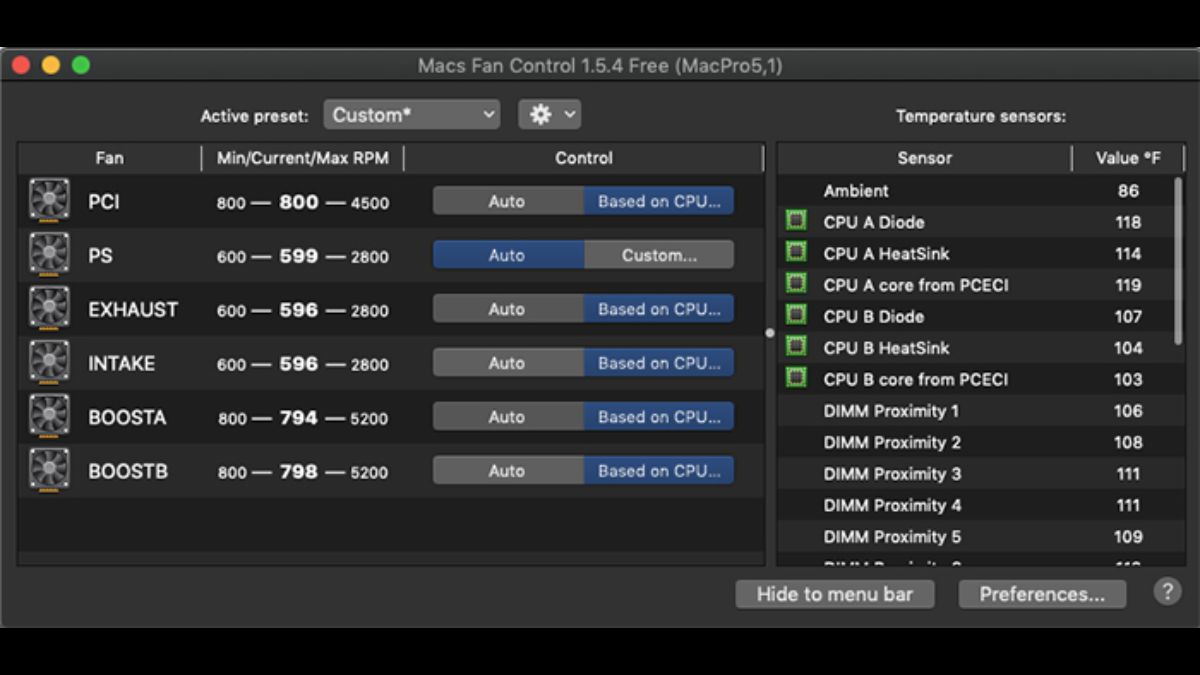The image size is (1200, 675).
Task: Set PS fan to Auto
Action: pos(508,255)
